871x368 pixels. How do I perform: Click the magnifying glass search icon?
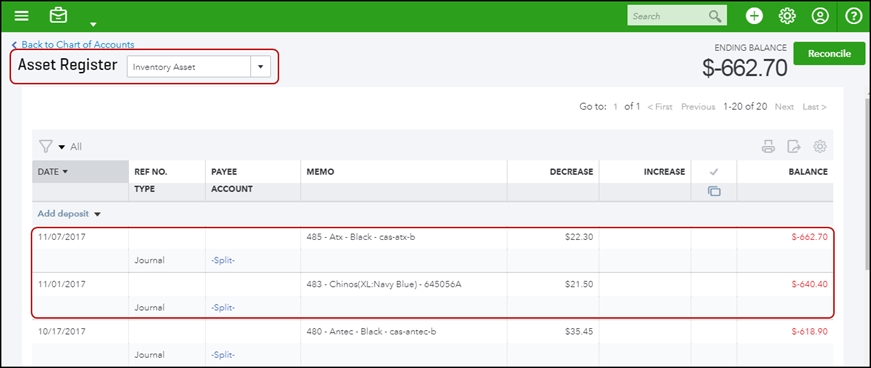pos(715,16)
